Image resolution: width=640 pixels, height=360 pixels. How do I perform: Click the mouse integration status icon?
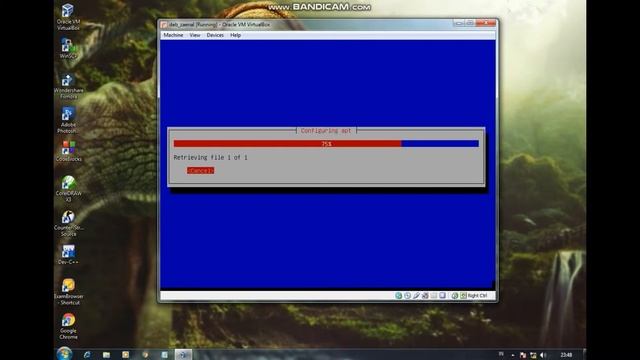[455, 296]
